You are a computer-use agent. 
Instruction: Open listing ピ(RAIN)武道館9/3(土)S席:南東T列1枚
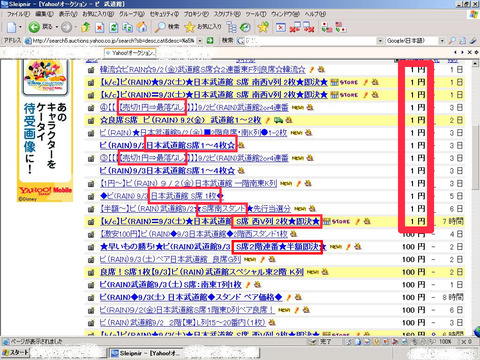pos(171,285)
